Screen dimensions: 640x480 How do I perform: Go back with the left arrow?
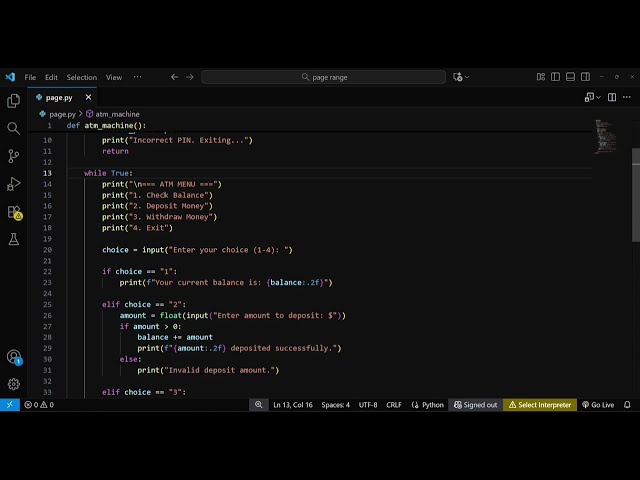pos(174,77)
